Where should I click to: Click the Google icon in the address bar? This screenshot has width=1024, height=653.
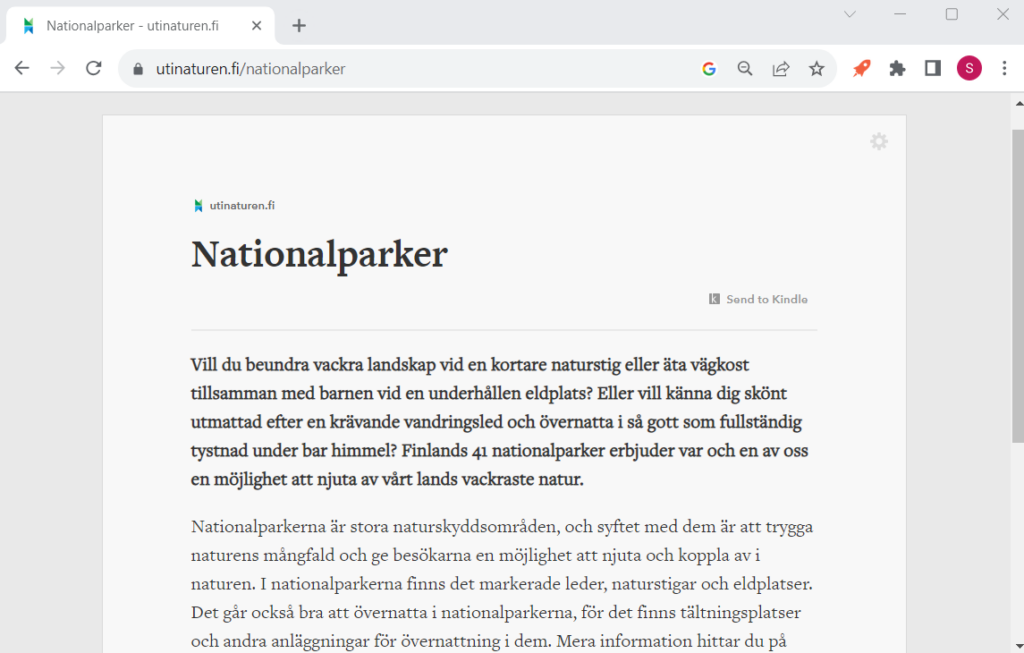[x=709, y=69]
